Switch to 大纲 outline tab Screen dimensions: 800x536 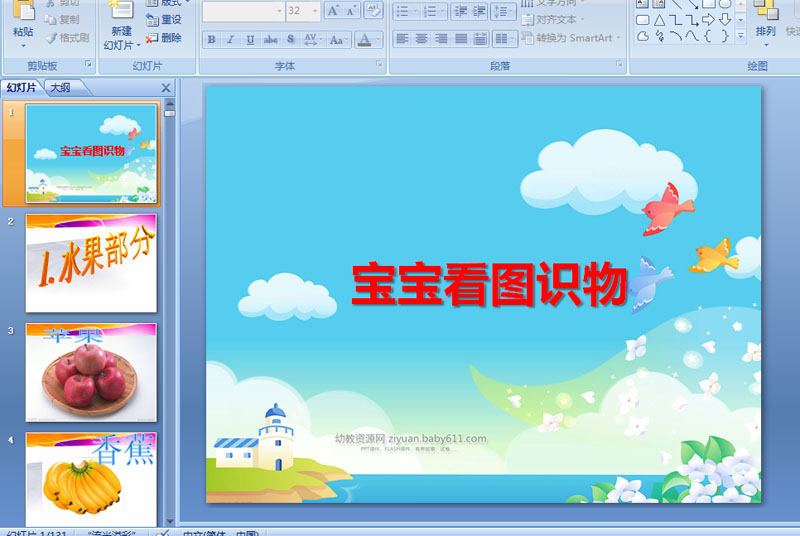pyautogui.click(x=61, y=88)
